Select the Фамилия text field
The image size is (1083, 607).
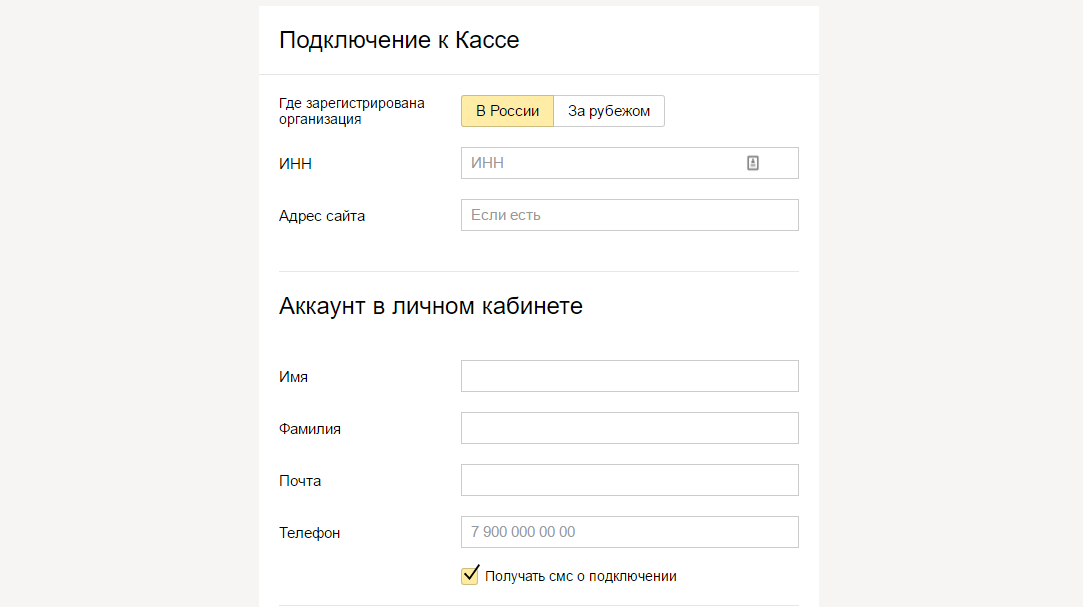629,428
